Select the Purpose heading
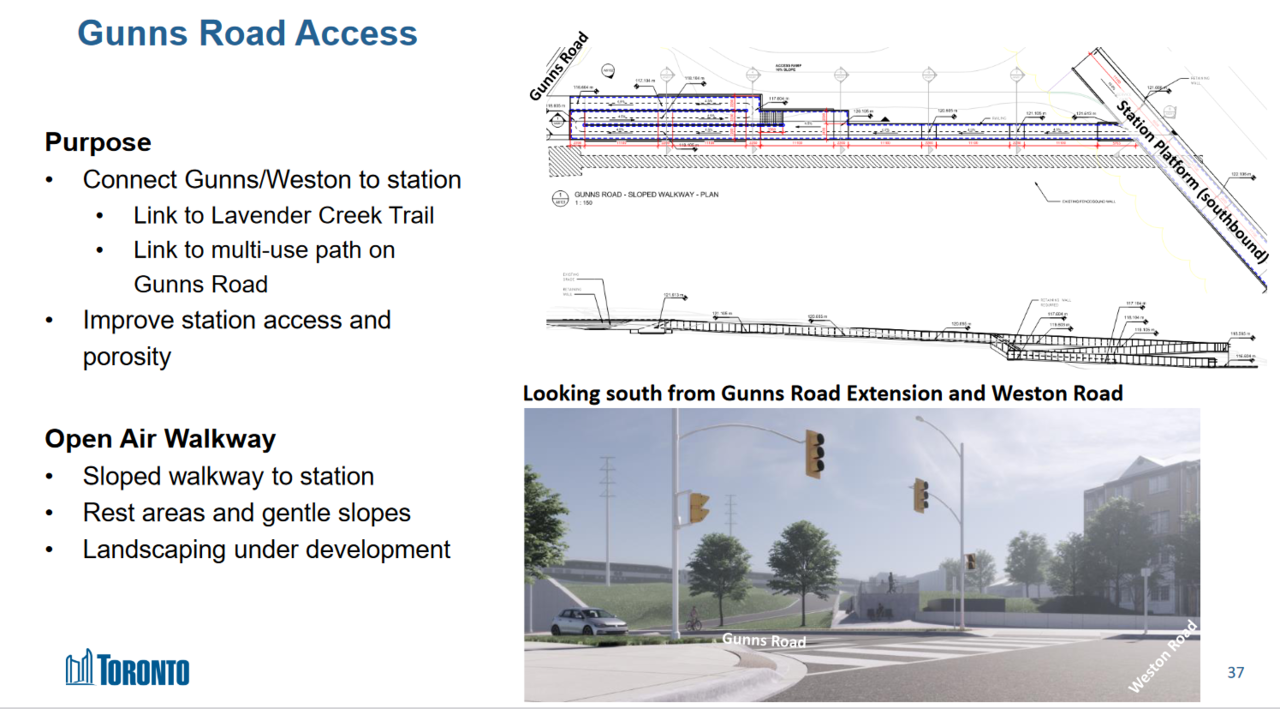Viewport: 1280px width, 709px height. coord(98,142)
